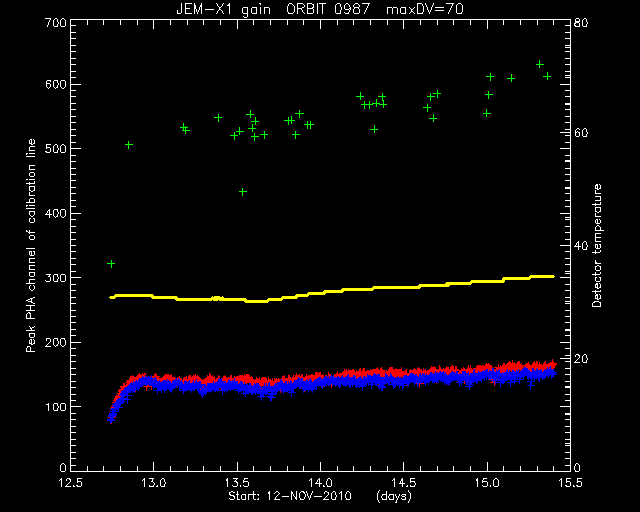Click the 40 tick label on right axis

(x=581, y=246)
